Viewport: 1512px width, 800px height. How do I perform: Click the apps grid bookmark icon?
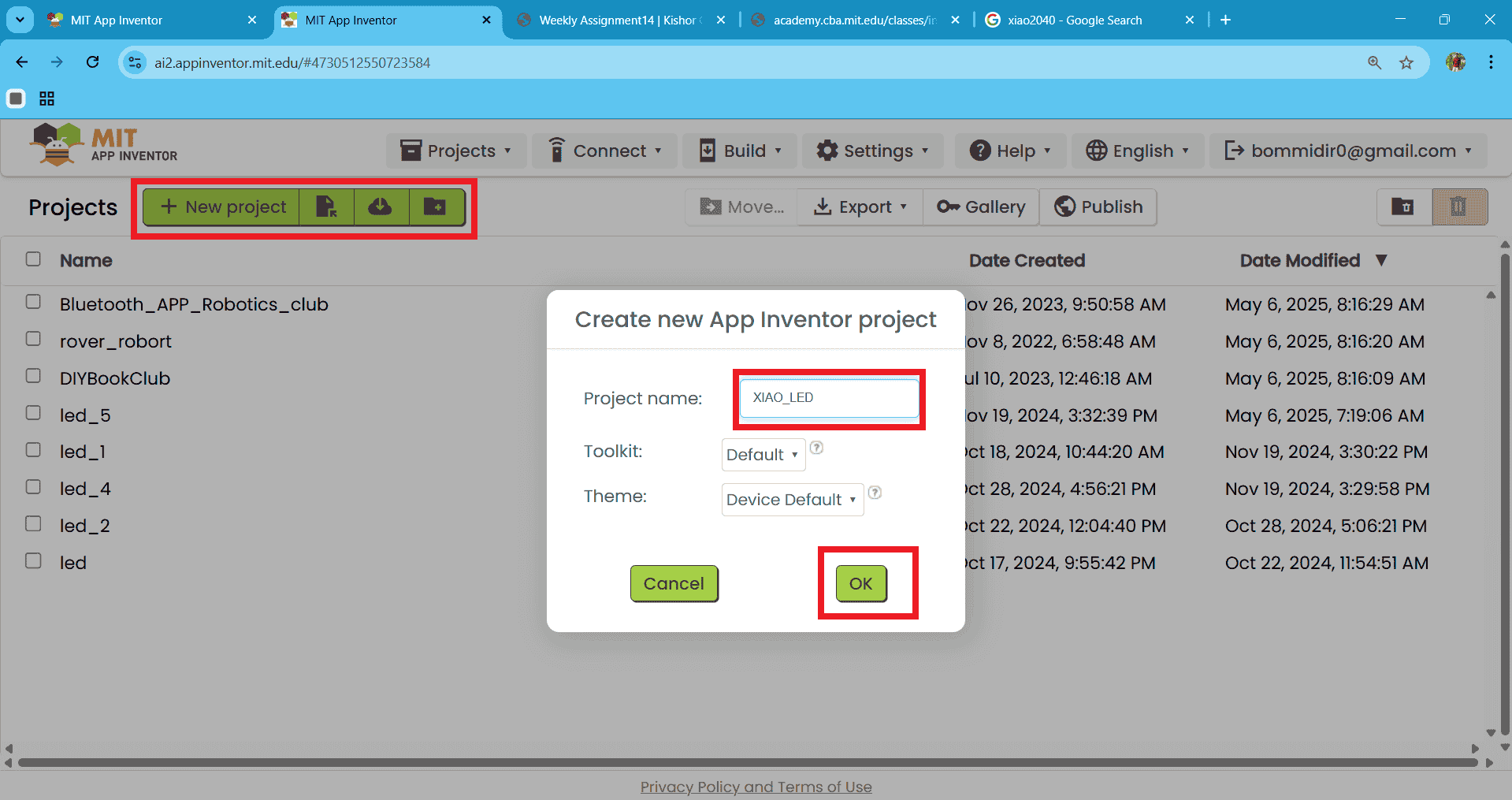coord(47,99)
